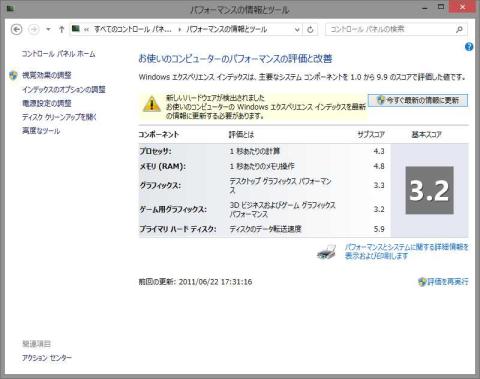Screen dimensions: 480x379
Task: Go back with the back arrow button
Action: click(17, 29)
